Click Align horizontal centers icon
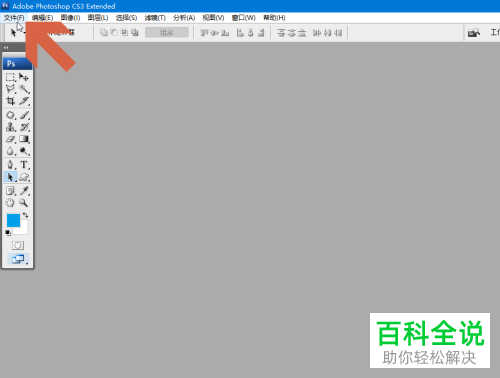This screenshot has width=500, height=378. tap(251, 33)
